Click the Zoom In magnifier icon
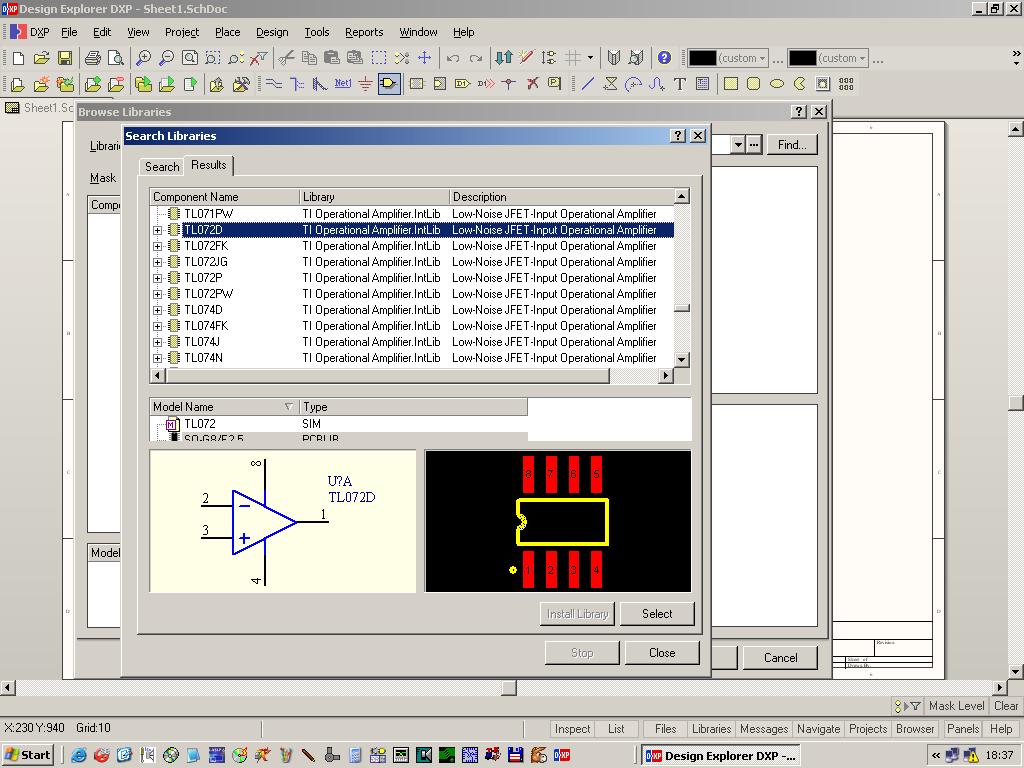 143,58
